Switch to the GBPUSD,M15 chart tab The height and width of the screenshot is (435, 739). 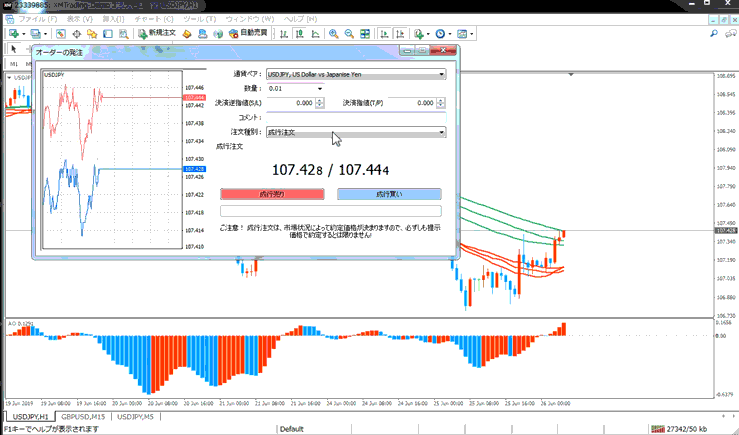coord(83,416)
